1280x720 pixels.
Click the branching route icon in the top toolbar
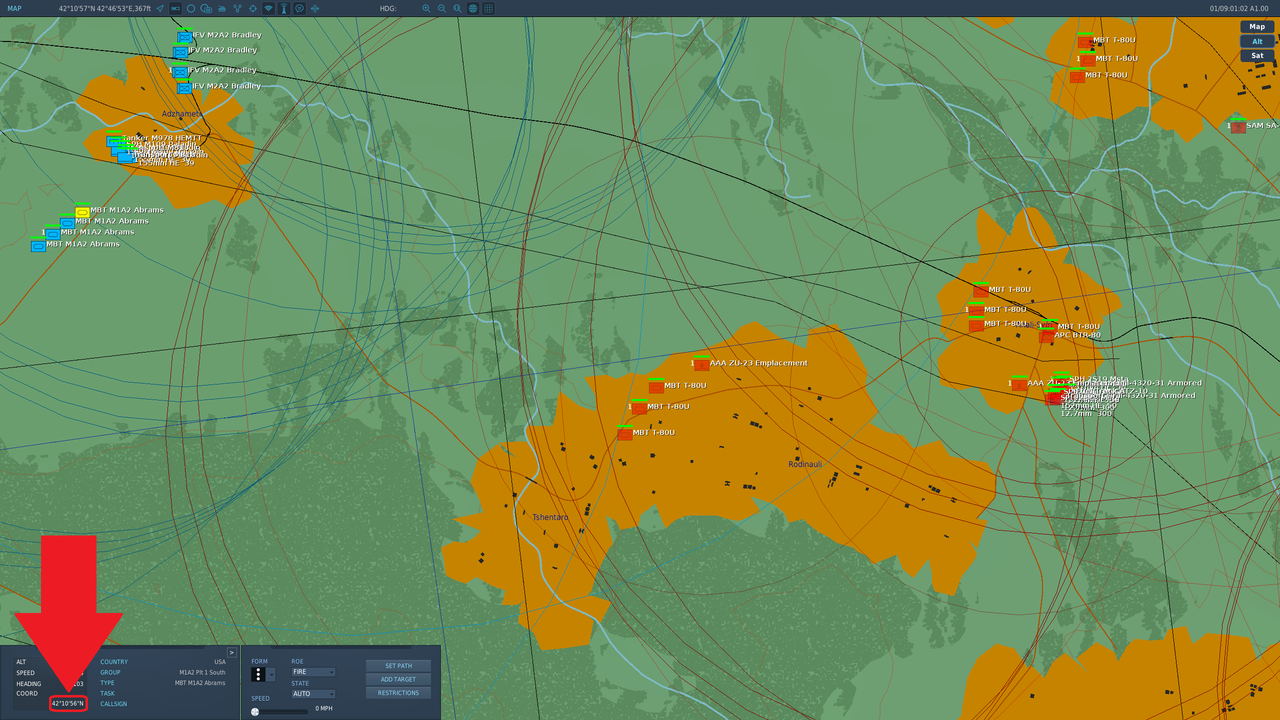click(x=238, y=8)
